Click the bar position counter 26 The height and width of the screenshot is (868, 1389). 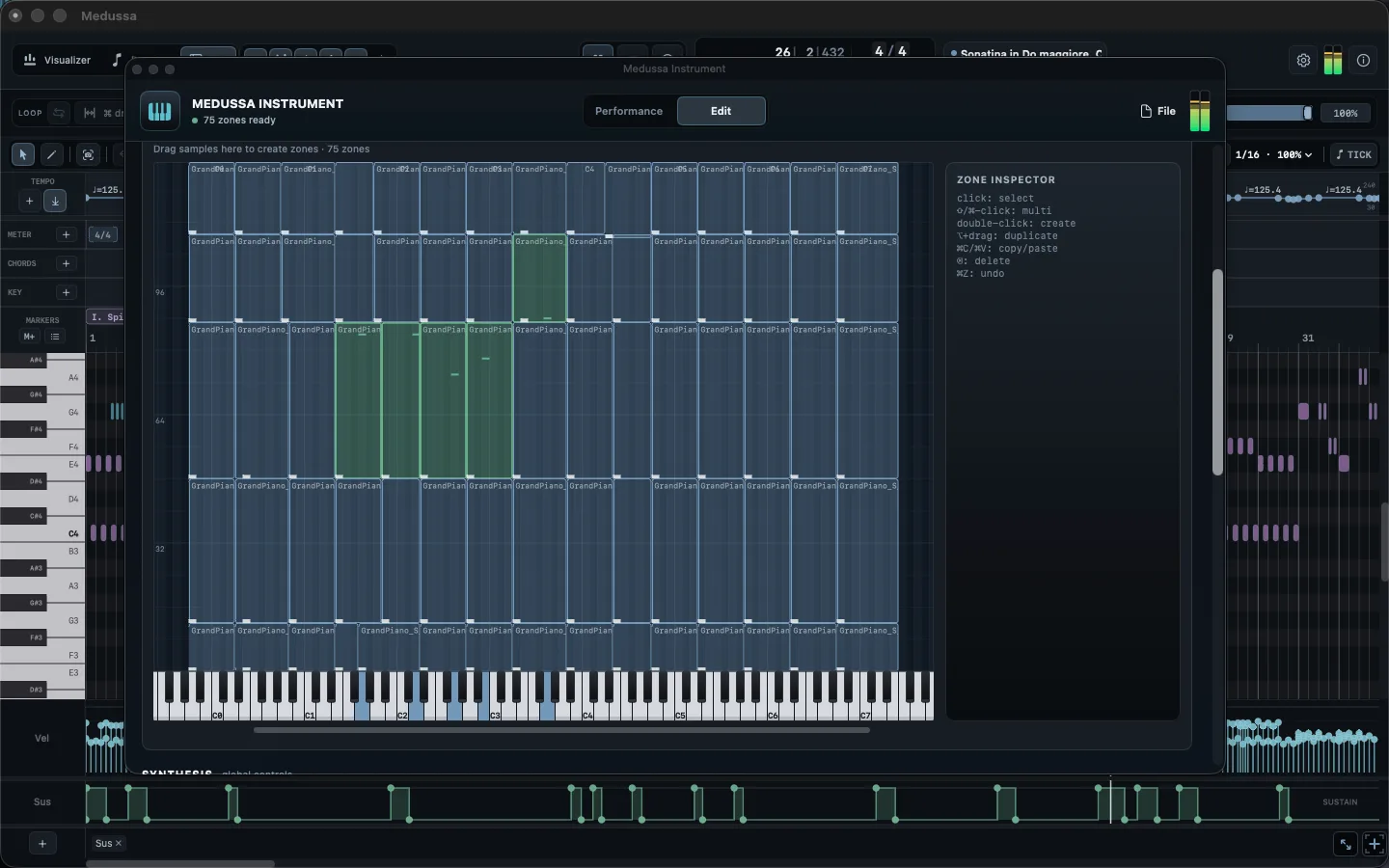click(x=782, y=52)
